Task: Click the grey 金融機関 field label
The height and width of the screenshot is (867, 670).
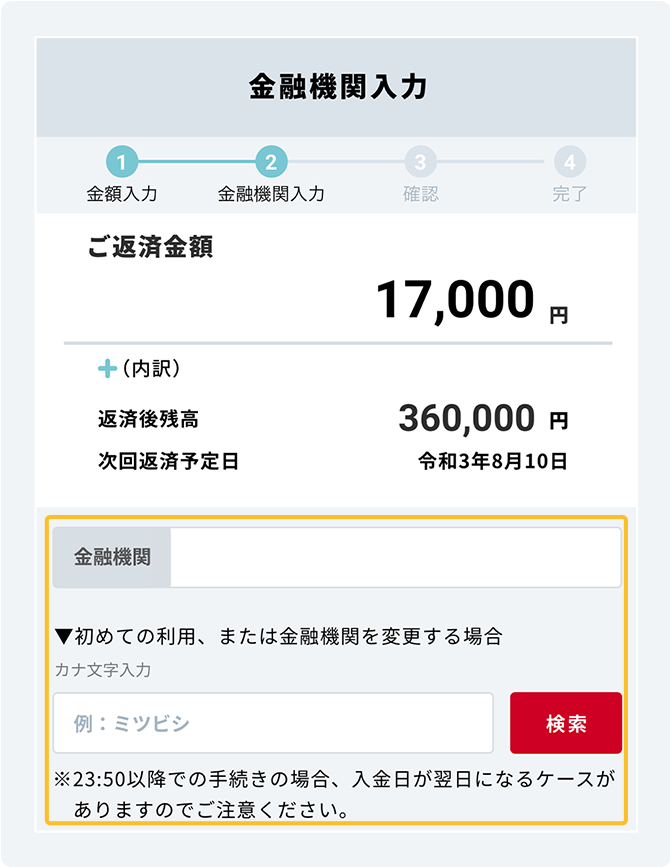Action: tap(112, 557)
